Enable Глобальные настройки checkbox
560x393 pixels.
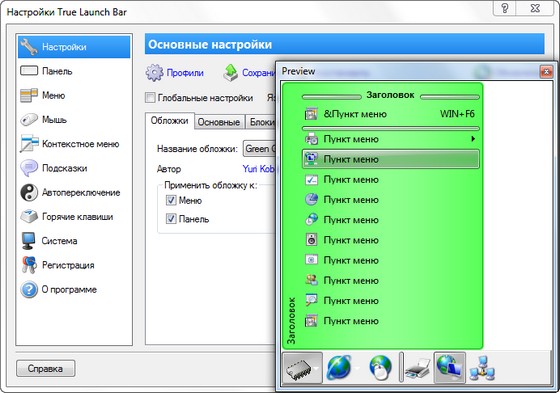click(150, 98)
